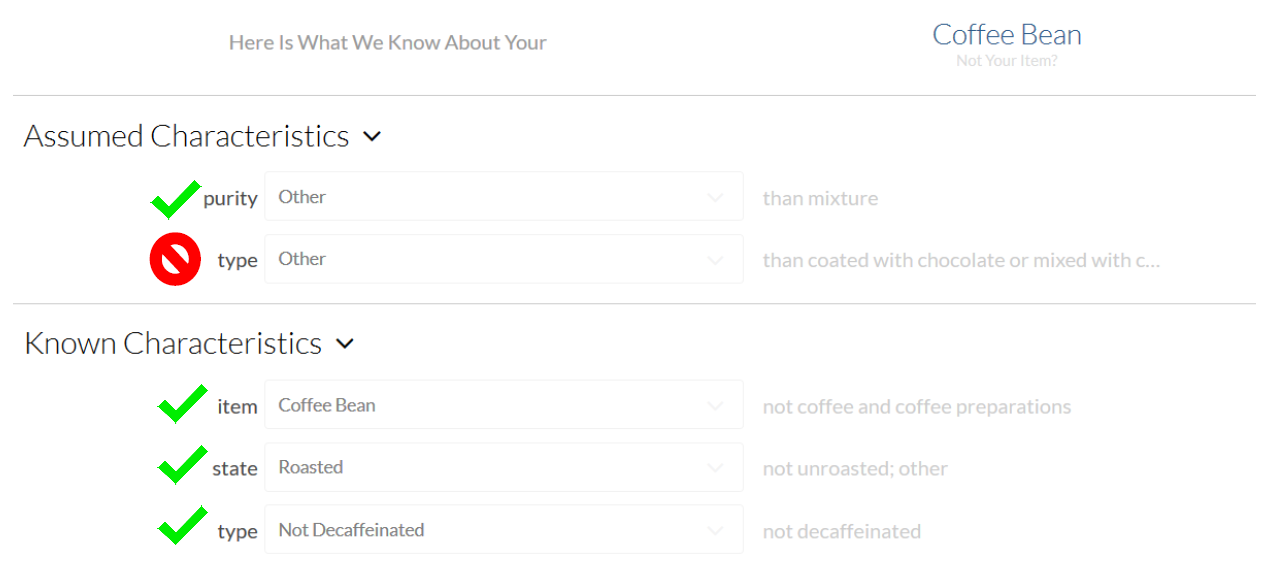Open the state dropdown showing Roasted
This screenshot has height=586, width=1277.
tap(504, 467)
